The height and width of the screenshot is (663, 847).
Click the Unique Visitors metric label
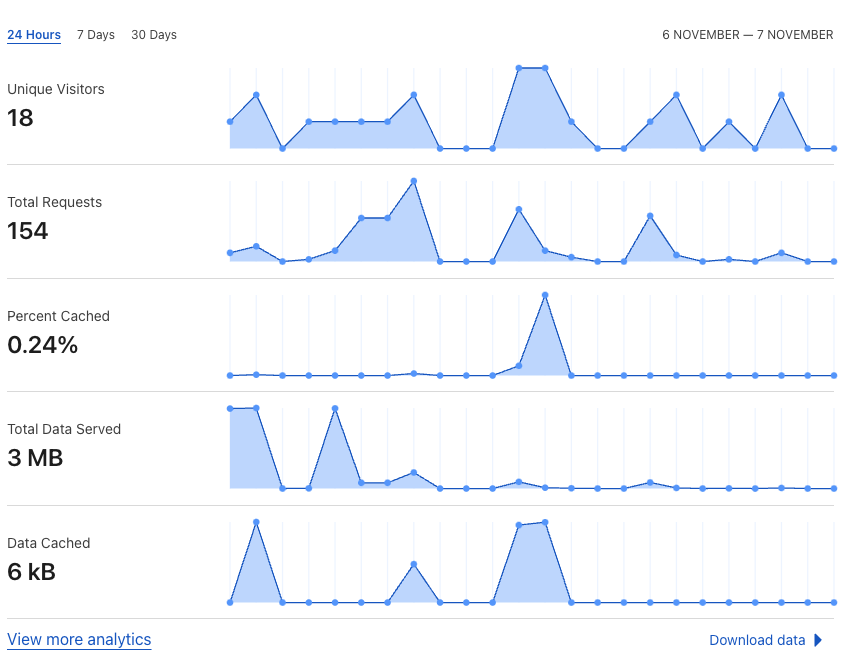tap(56, 89)
